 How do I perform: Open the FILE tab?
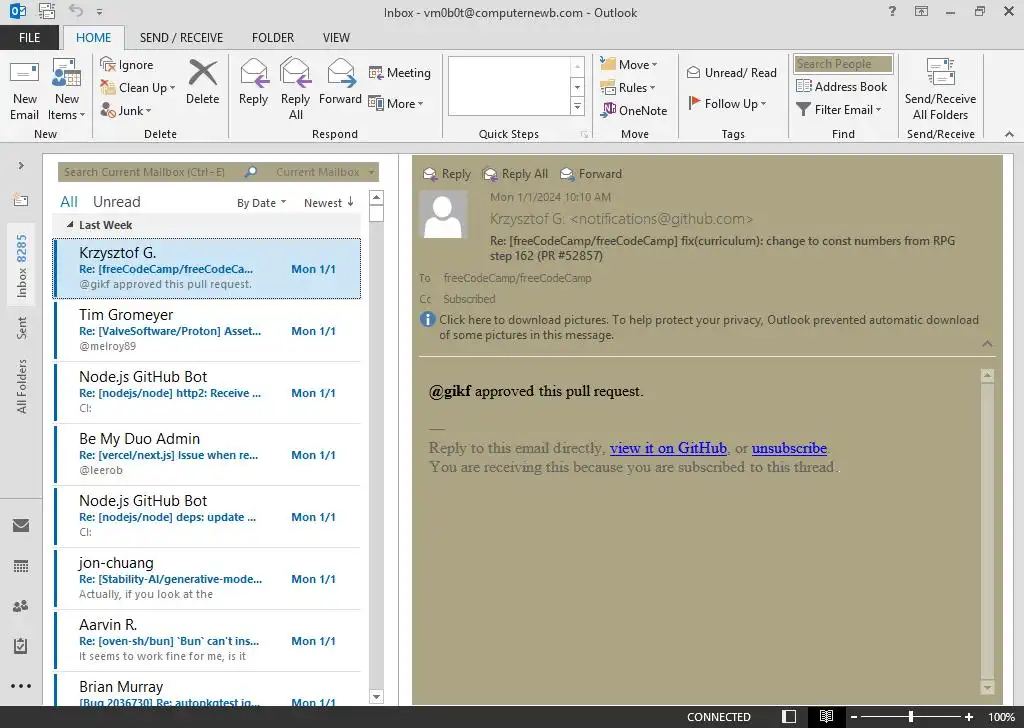29,37
